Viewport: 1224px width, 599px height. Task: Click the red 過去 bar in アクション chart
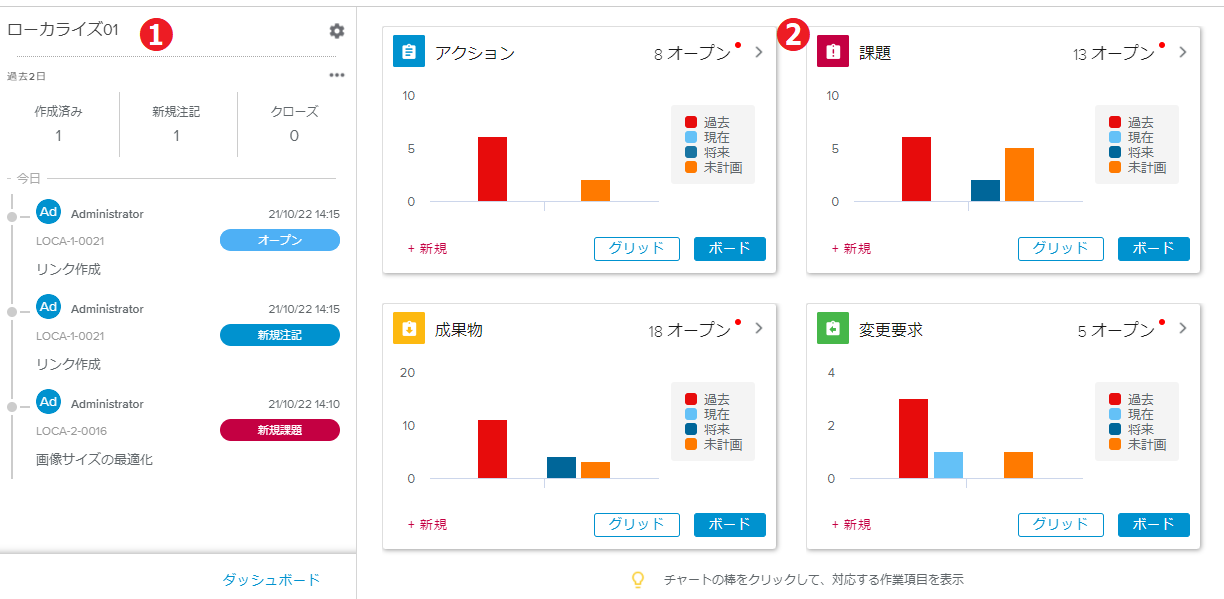coord(492,169)
